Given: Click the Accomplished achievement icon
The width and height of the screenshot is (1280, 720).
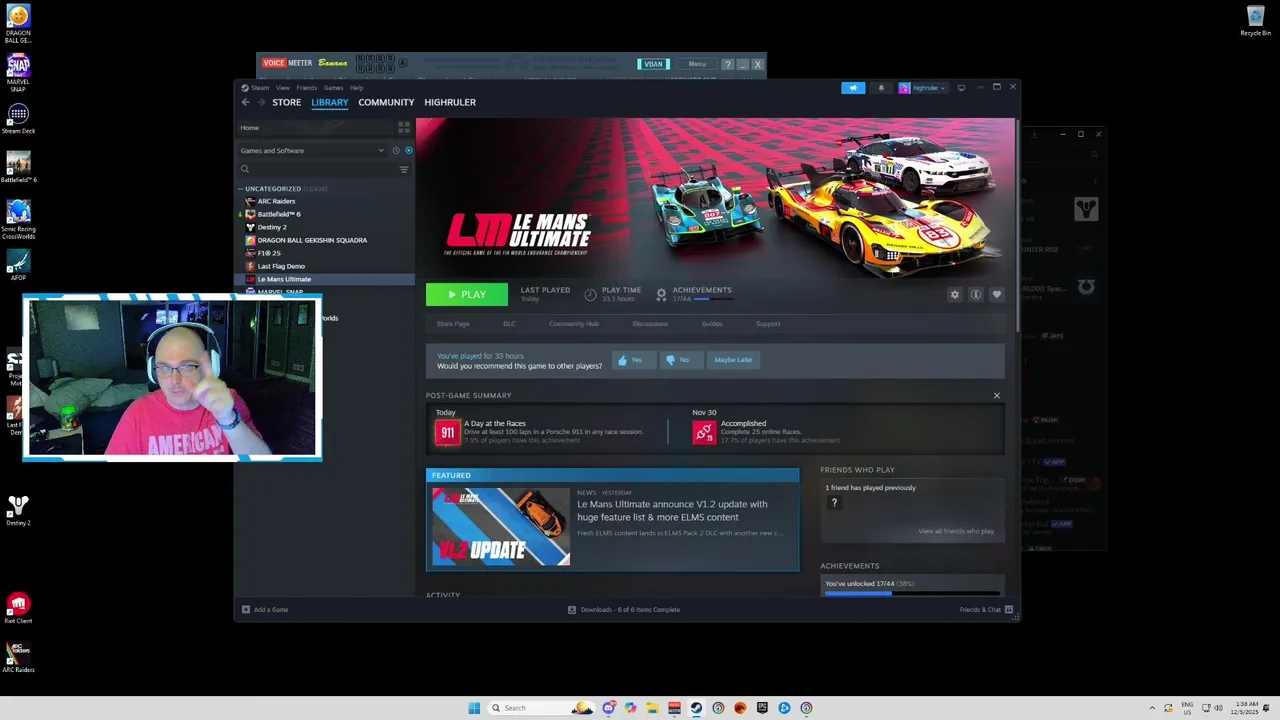Looking at the screenshot, I should pos(705,432).
